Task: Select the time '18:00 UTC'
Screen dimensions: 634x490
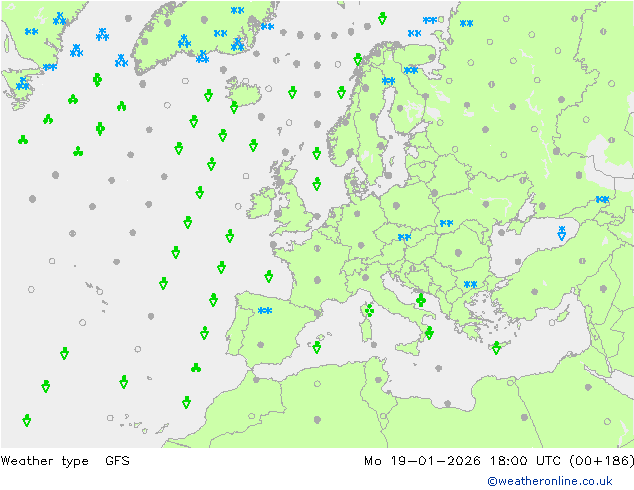Action: tap(525, 461)
